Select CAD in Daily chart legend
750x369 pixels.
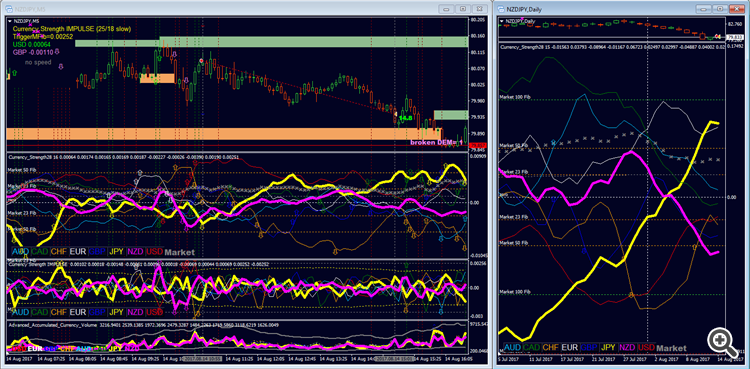532,347
